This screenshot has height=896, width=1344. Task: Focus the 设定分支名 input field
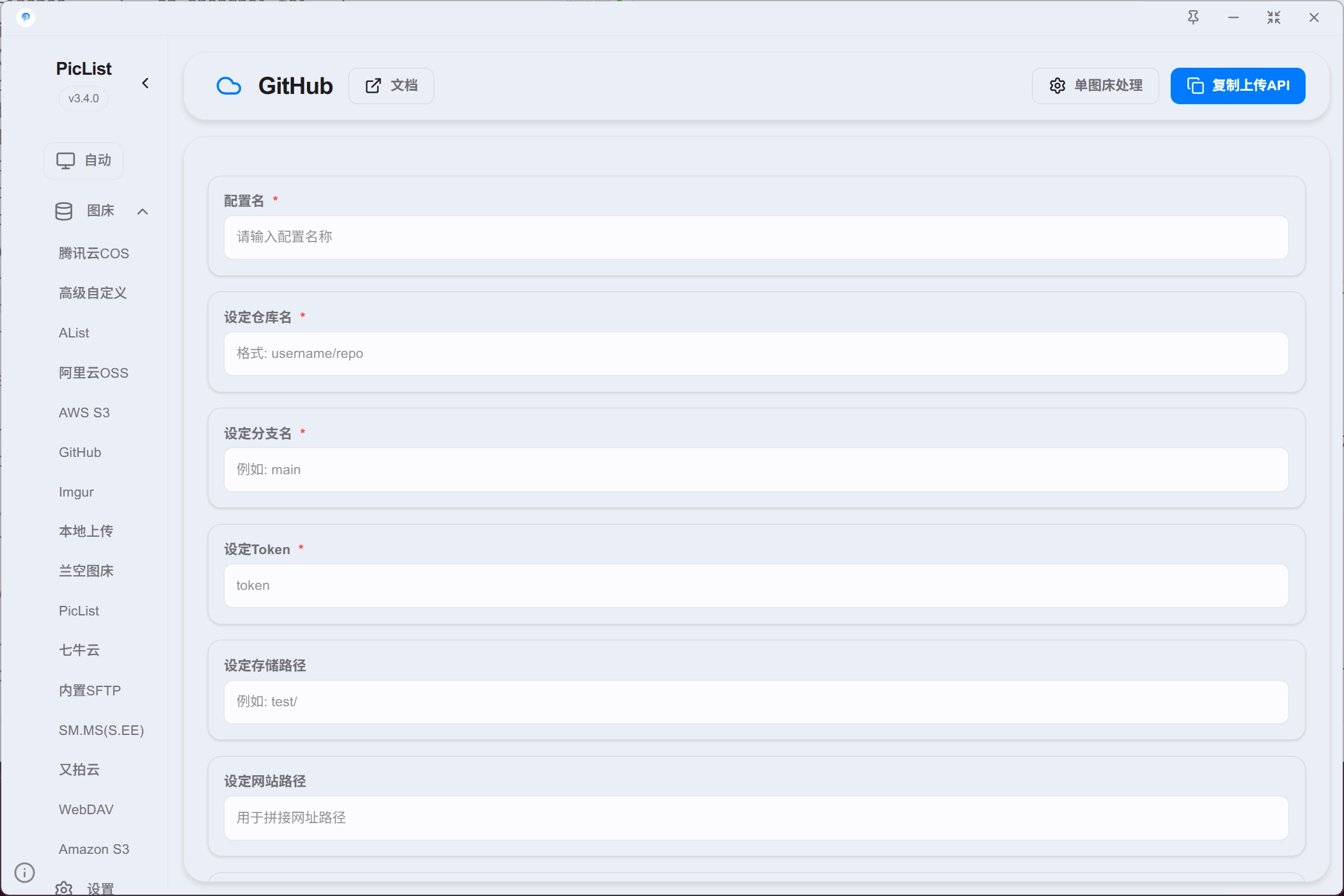click(x=756, y=470)
